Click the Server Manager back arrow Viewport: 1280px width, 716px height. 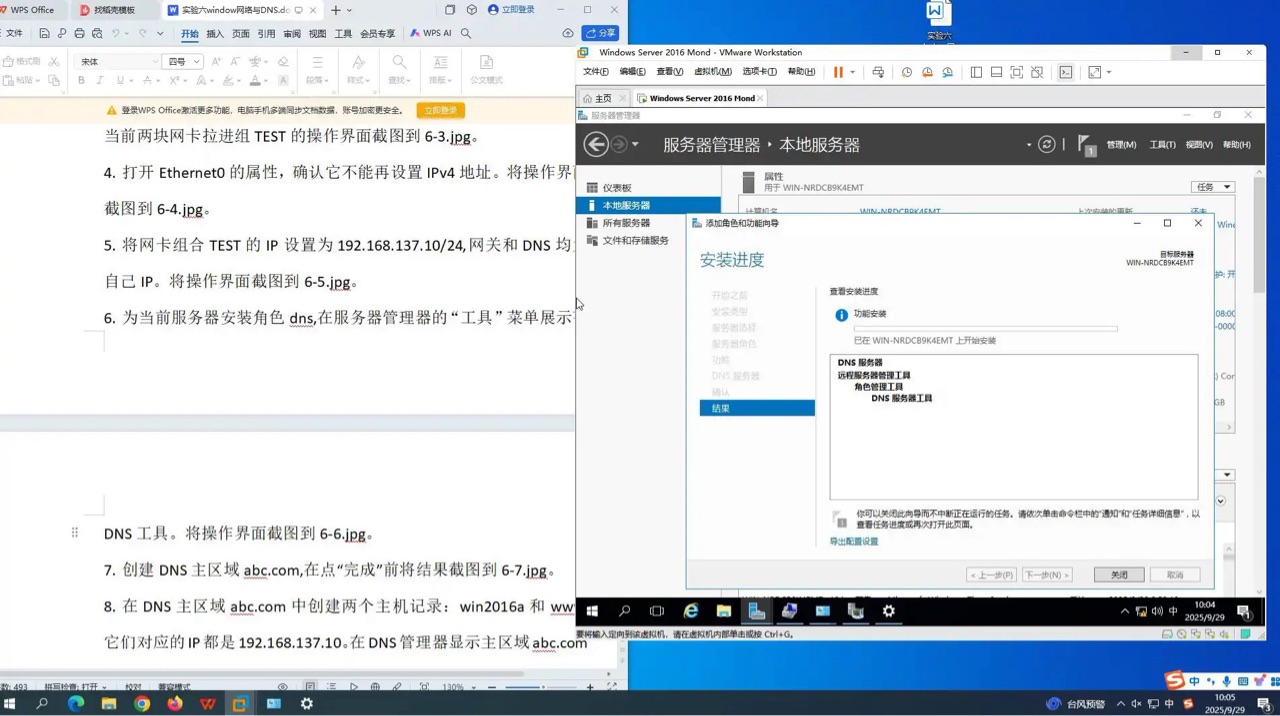click(596, 144)
